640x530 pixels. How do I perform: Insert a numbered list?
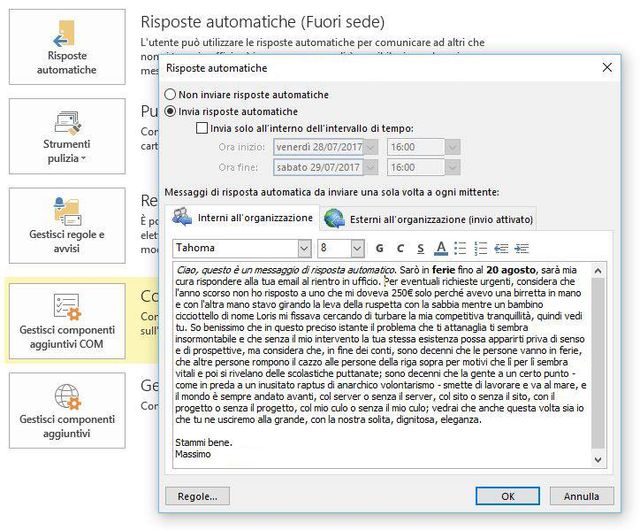(x=481, y=248)
